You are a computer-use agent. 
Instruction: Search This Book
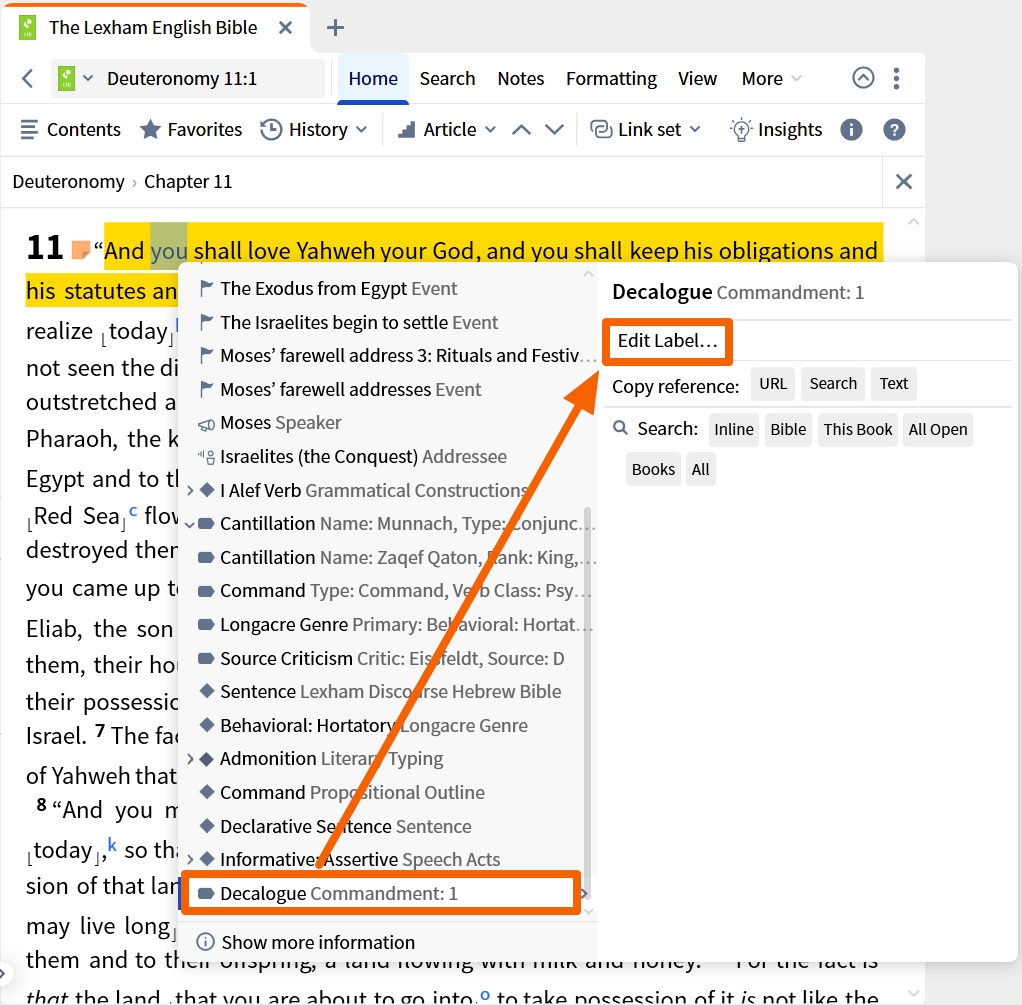click(x=858, y=430)
